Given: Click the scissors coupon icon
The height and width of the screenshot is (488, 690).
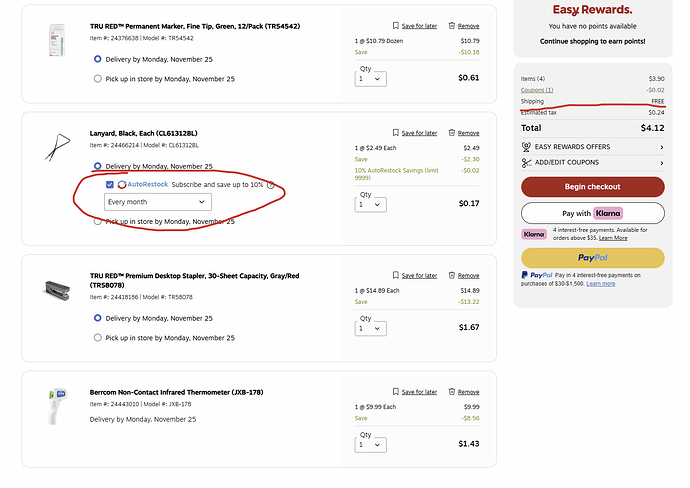Looking at the screenshot, I should (526, 163).
